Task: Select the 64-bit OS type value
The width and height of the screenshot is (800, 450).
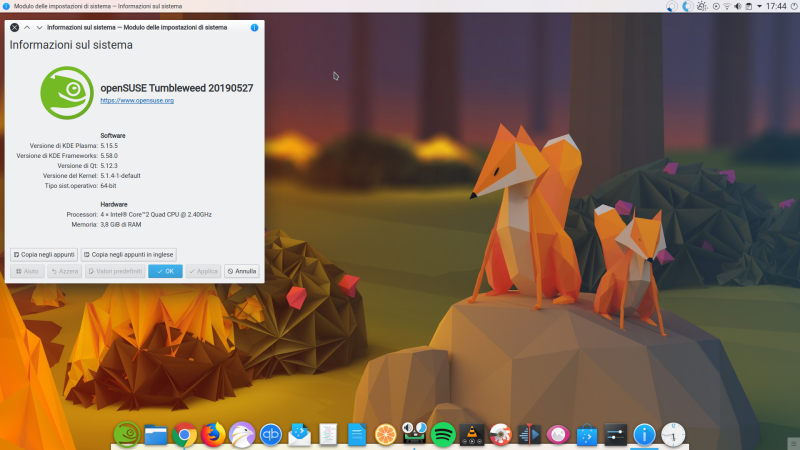Action: click(x=108, y=186)
